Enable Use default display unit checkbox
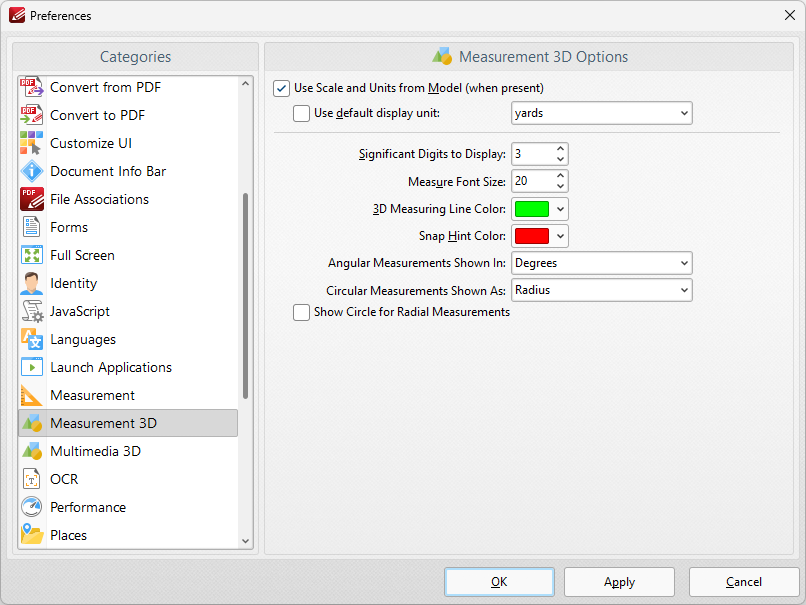Viewport: 806px width, 605px height. click(x=301, y=113)
